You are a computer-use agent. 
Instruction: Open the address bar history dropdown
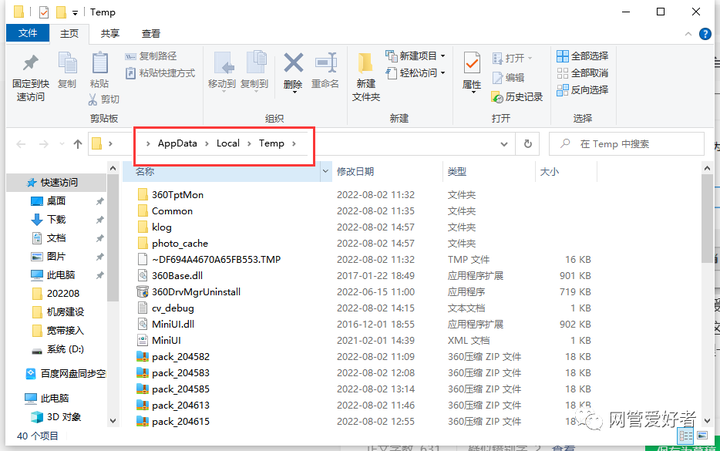pos(504,144)
